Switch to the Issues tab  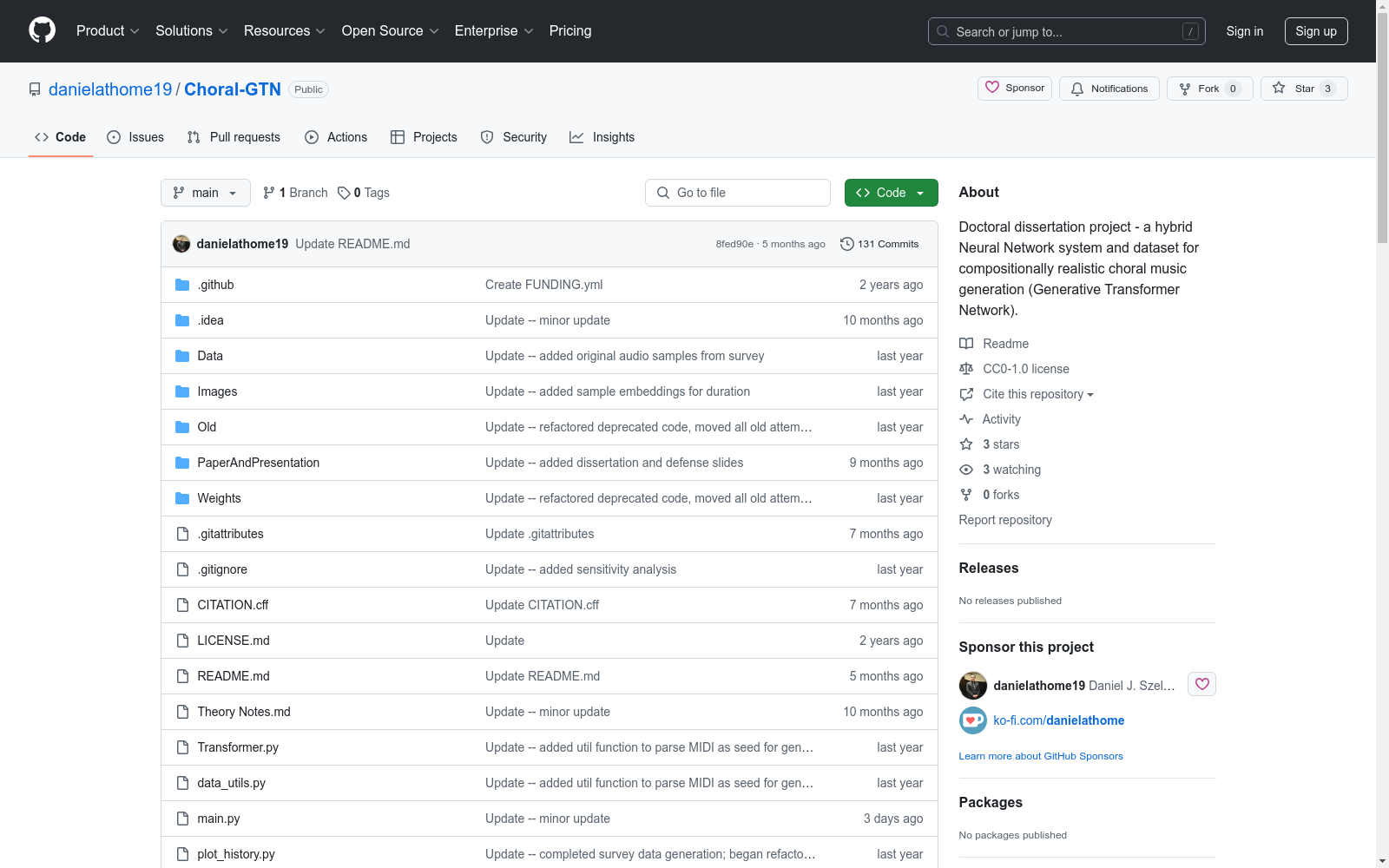[x=135, y=137]
